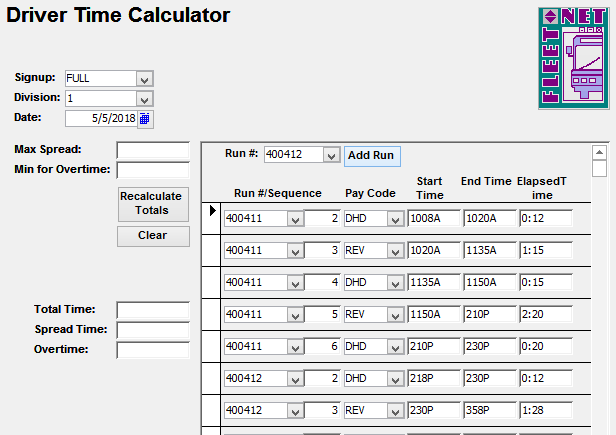Edit the Start Time 1150A field
Viewport: 616px width, 435px height.
[x=432, y=314]
